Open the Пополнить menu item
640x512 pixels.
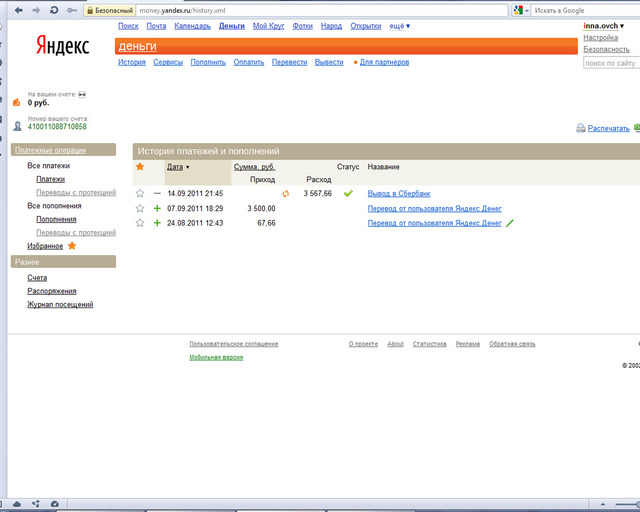tap(208, 62)
